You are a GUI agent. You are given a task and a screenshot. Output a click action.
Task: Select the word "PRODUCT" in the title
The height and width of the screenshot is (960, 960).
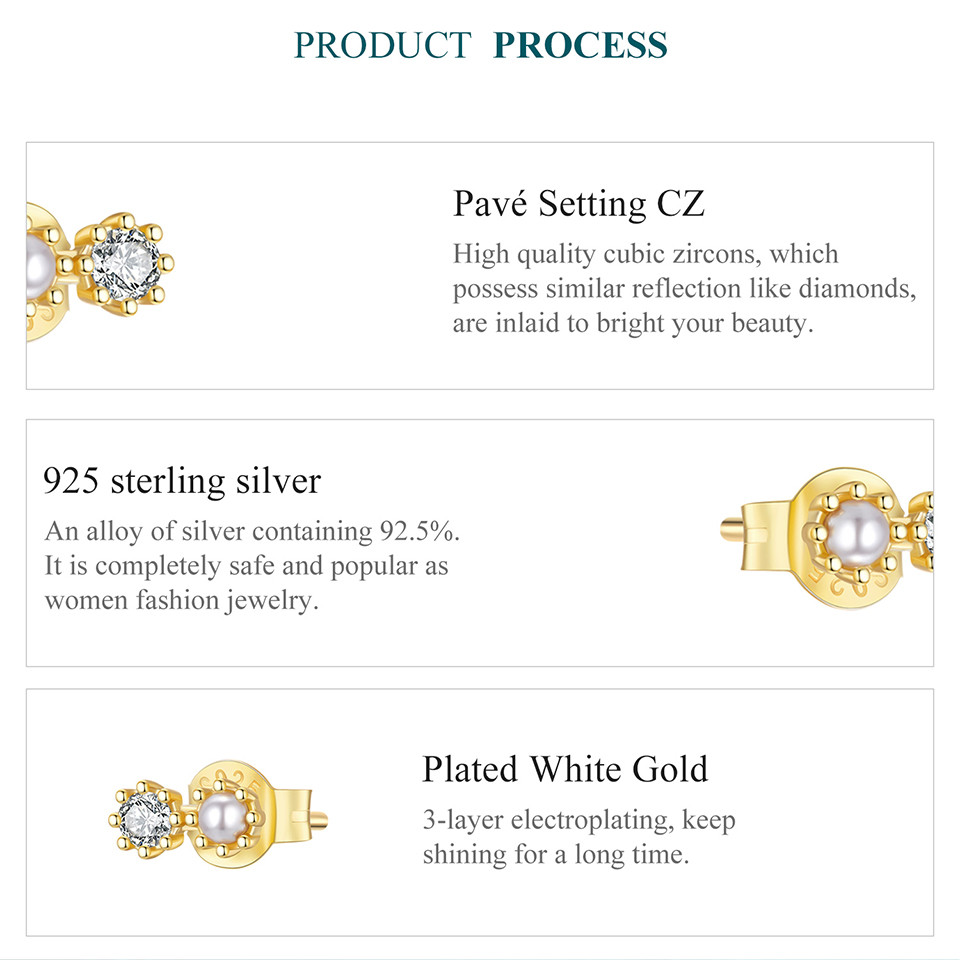tap(382, 45)
